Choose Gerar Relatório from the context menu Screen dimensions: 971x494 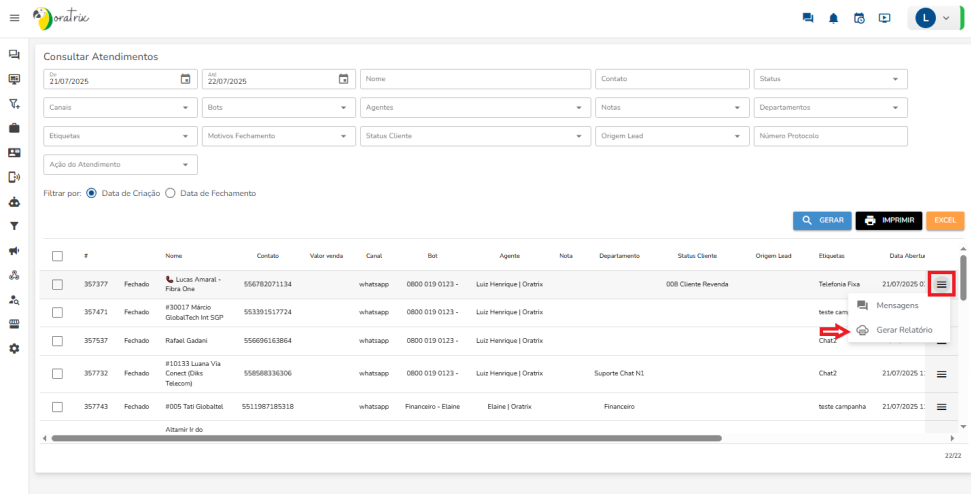[x=903, y=330]
